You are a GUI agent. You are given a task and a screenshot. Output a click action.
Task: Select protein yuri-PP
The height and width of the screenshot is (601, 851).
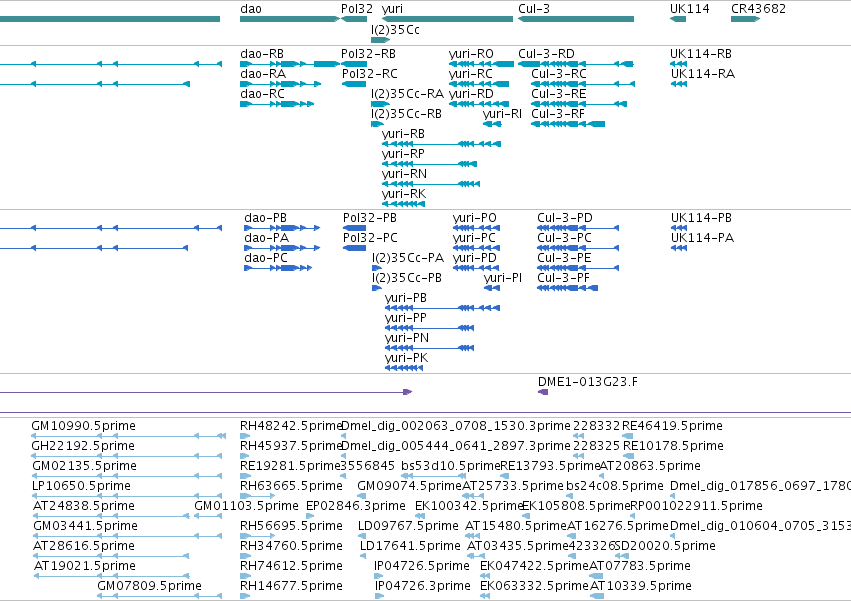pos(429,328)
